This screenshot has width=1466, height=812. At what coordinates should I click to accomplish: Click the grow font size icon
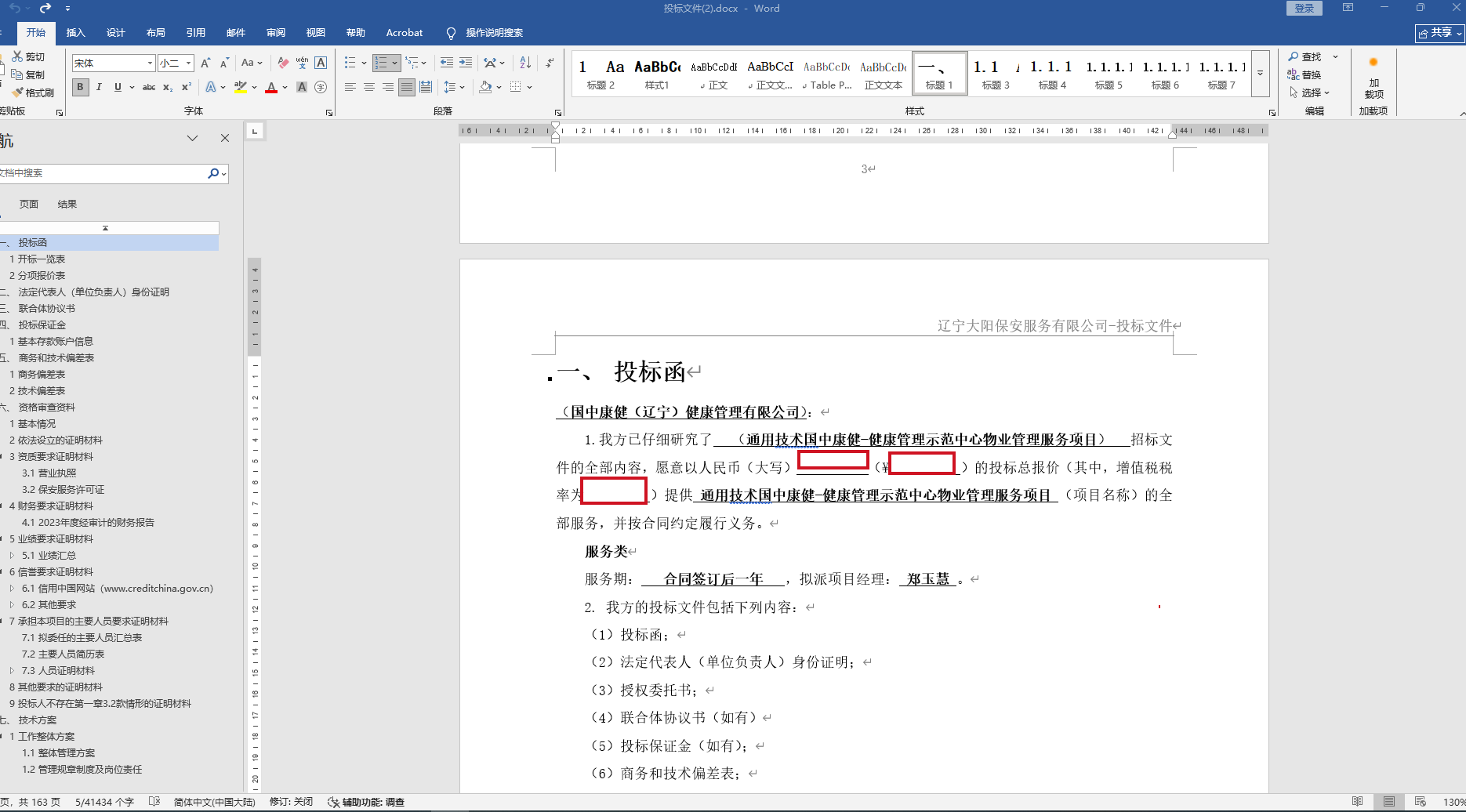coord(205,63)
